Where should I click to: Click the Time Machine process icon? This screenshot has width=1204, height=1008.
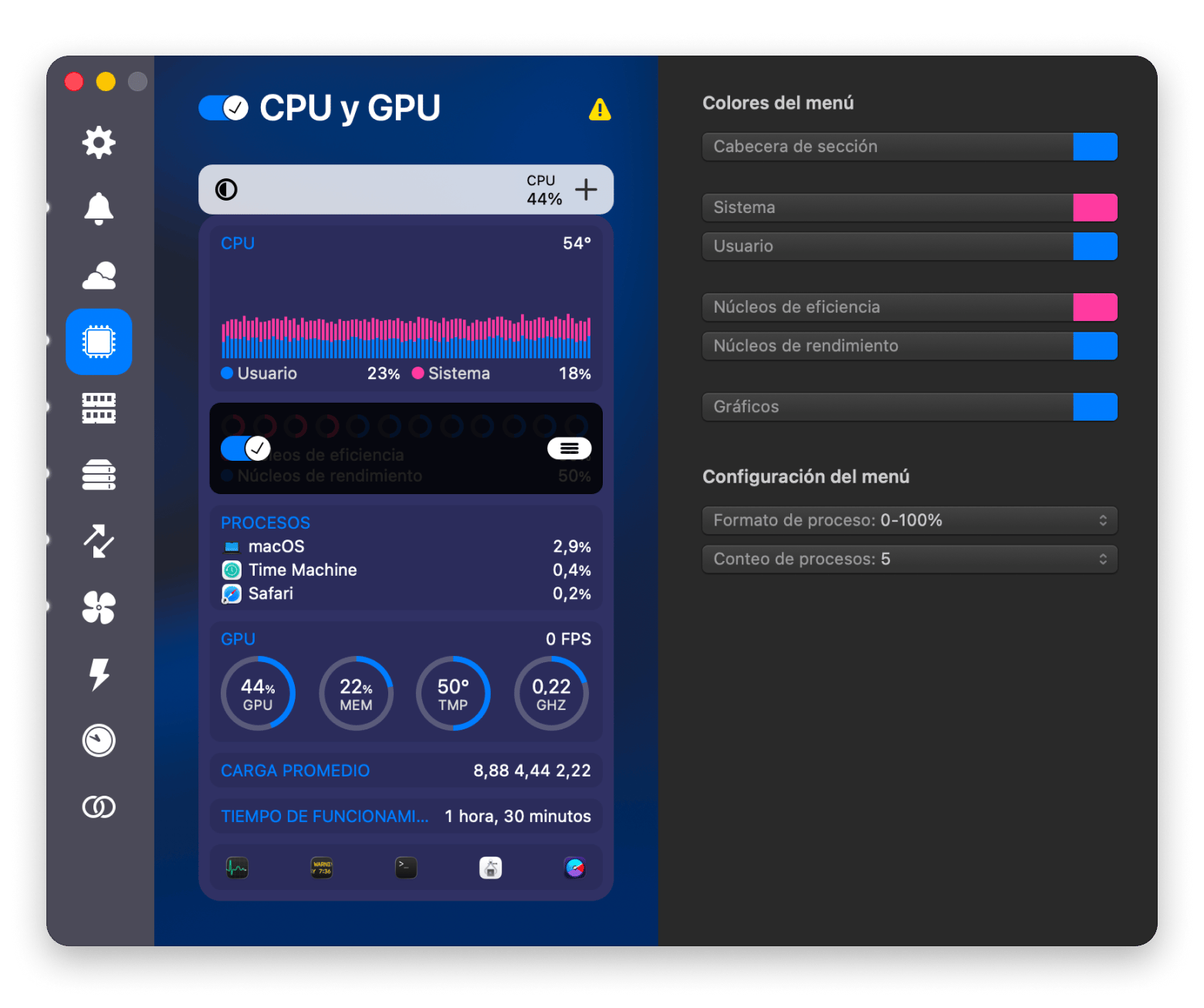pos(232,570)
